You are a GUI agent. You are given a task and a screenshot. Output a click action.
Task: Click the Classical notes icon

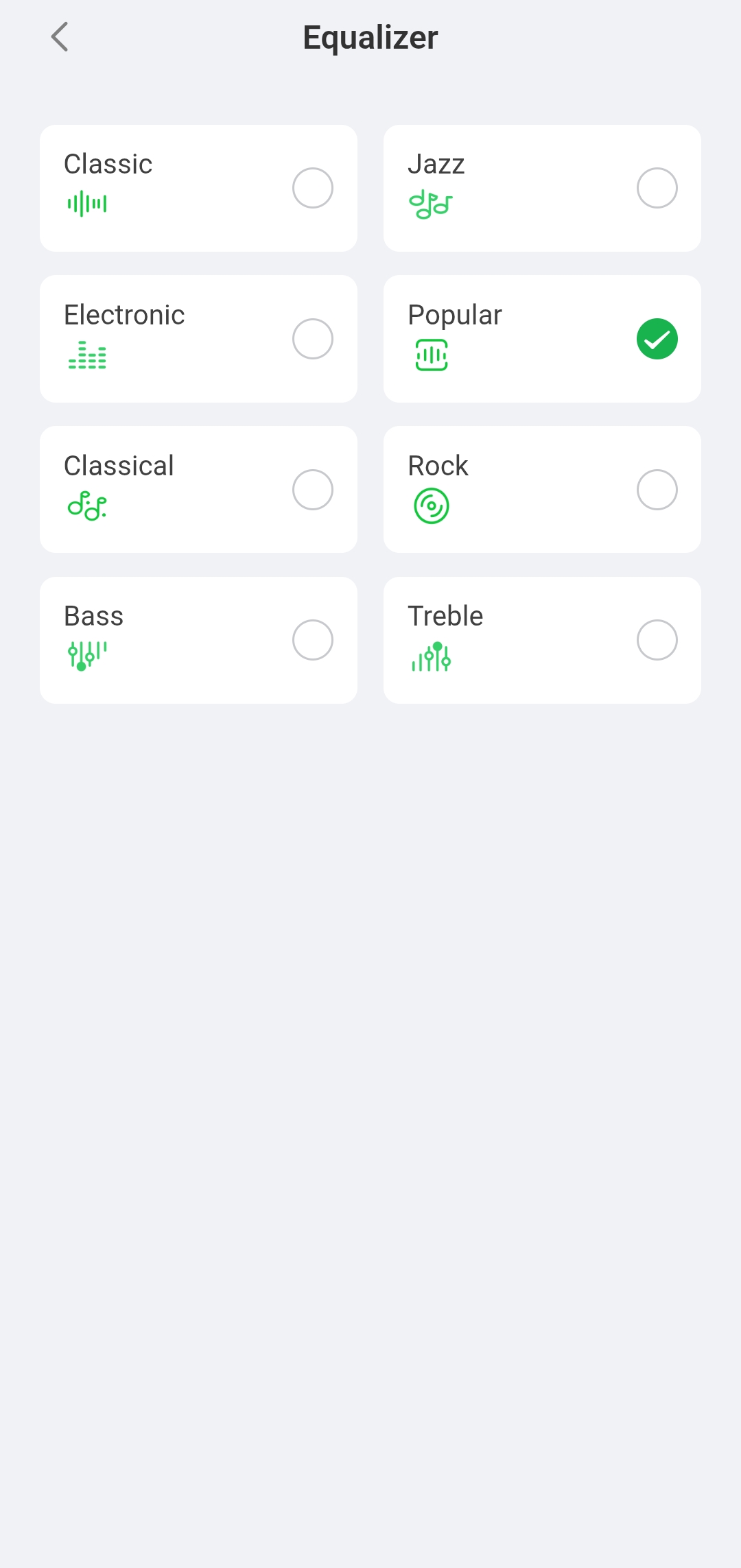[87, 506]
